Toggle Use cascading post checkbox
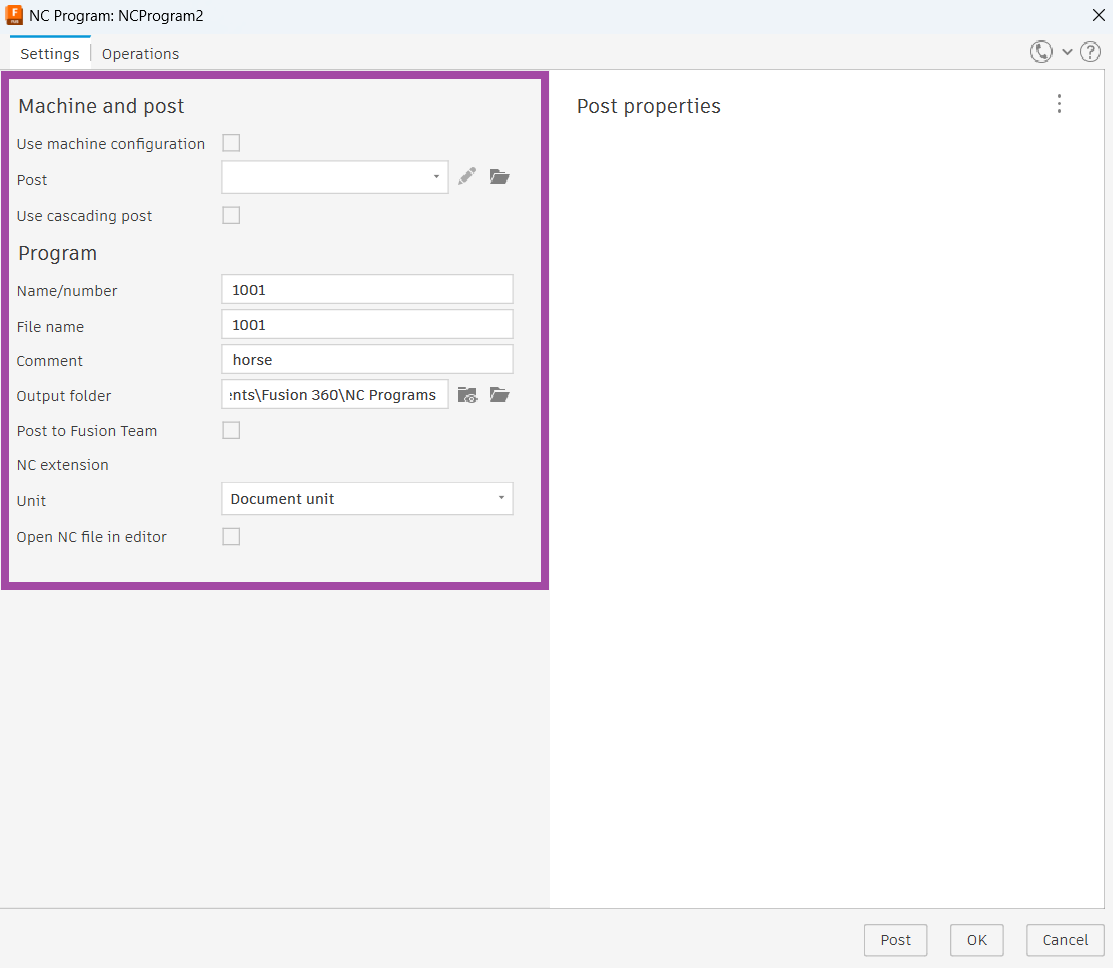This screenshot has height=968, width=1113. point(231,215)
